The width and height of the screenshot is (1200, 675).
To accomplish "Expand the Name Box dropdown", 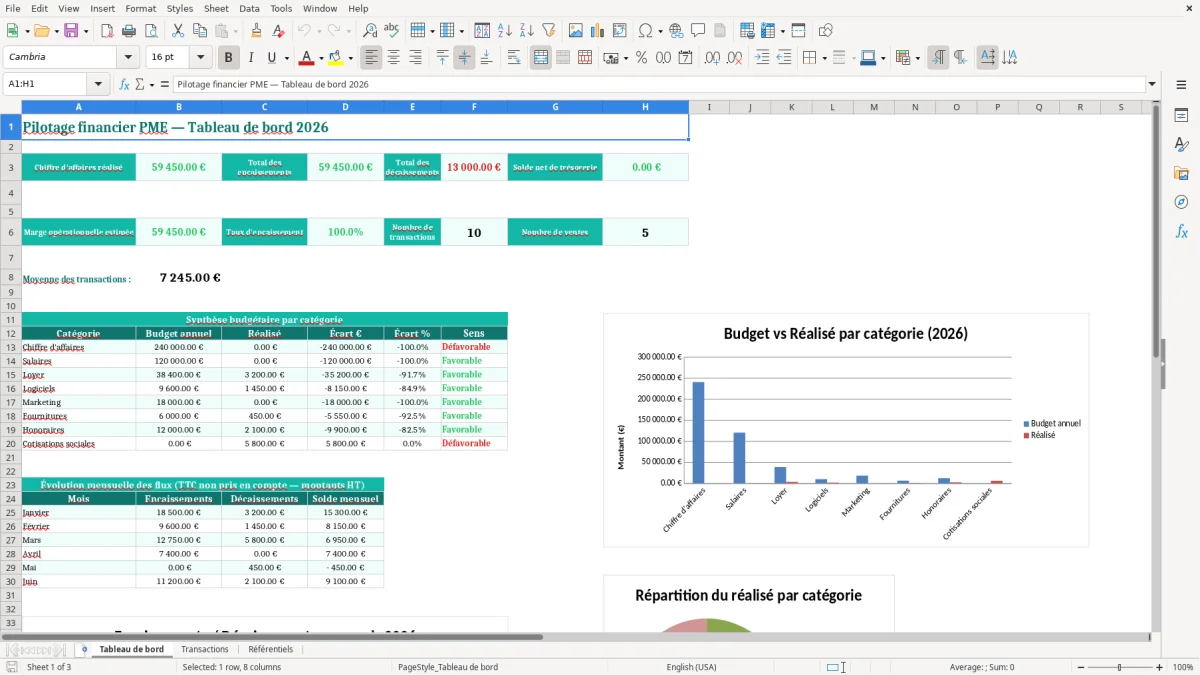I will coord(98,84).
